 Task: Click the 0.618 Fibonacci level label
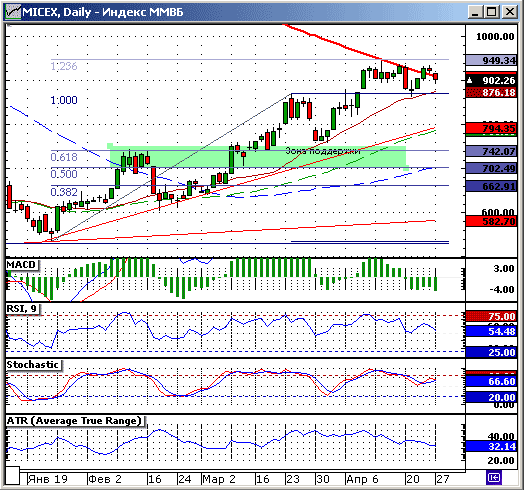(x=64, y=157)
